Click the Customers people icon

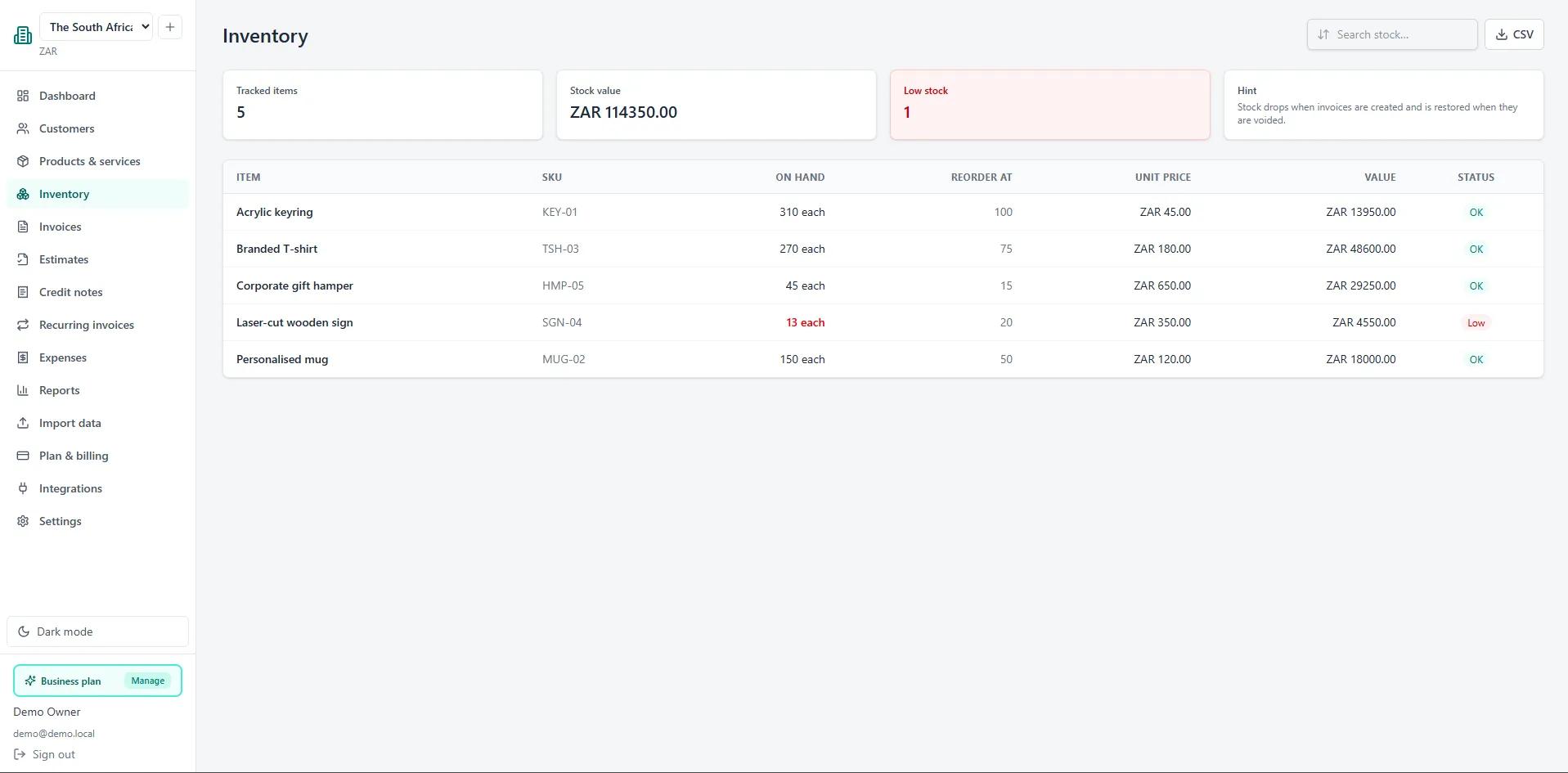pos(23,128)
